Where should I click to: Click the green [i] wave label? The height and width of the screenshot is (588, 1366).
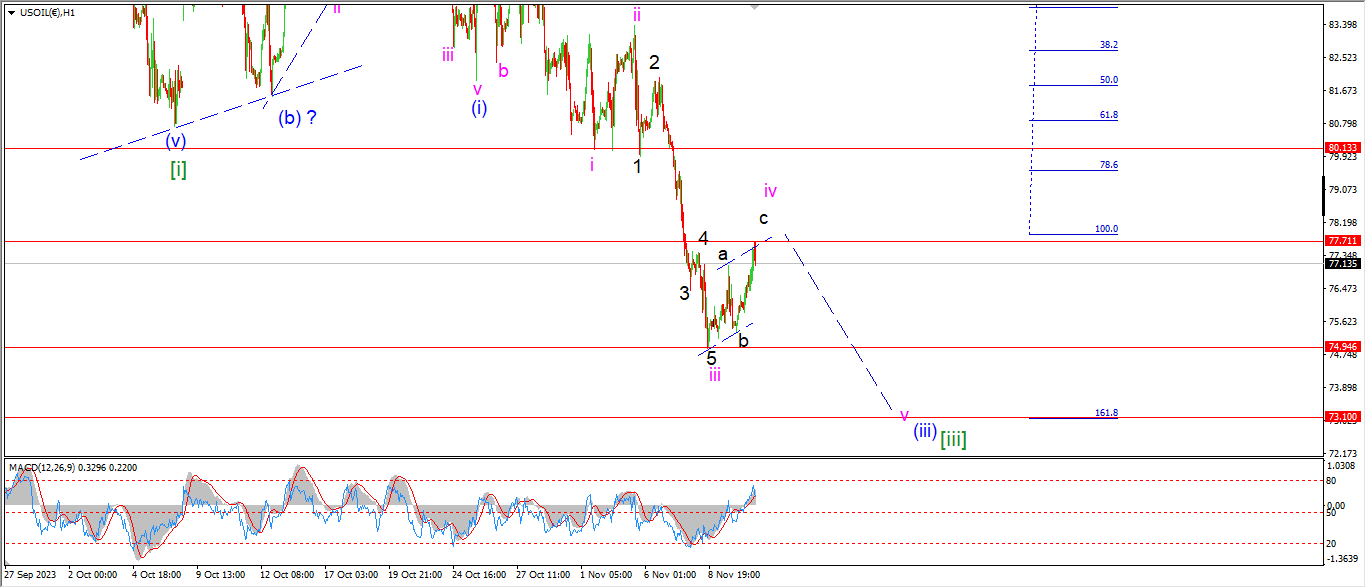[178, 169]
